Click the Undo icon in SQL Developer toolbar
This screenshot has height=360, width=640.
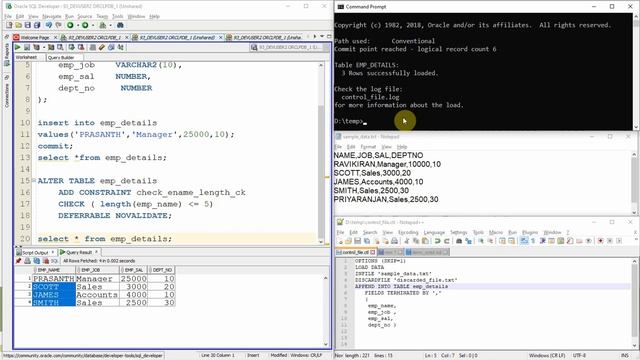tap(49, 25)
